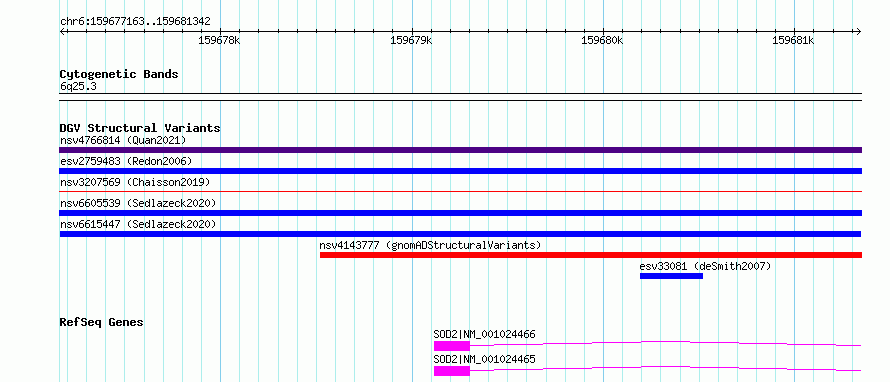Click the SOD2|NM_001024466 intron line
This screenshot has height=382, width=890.
coord(666,343)
